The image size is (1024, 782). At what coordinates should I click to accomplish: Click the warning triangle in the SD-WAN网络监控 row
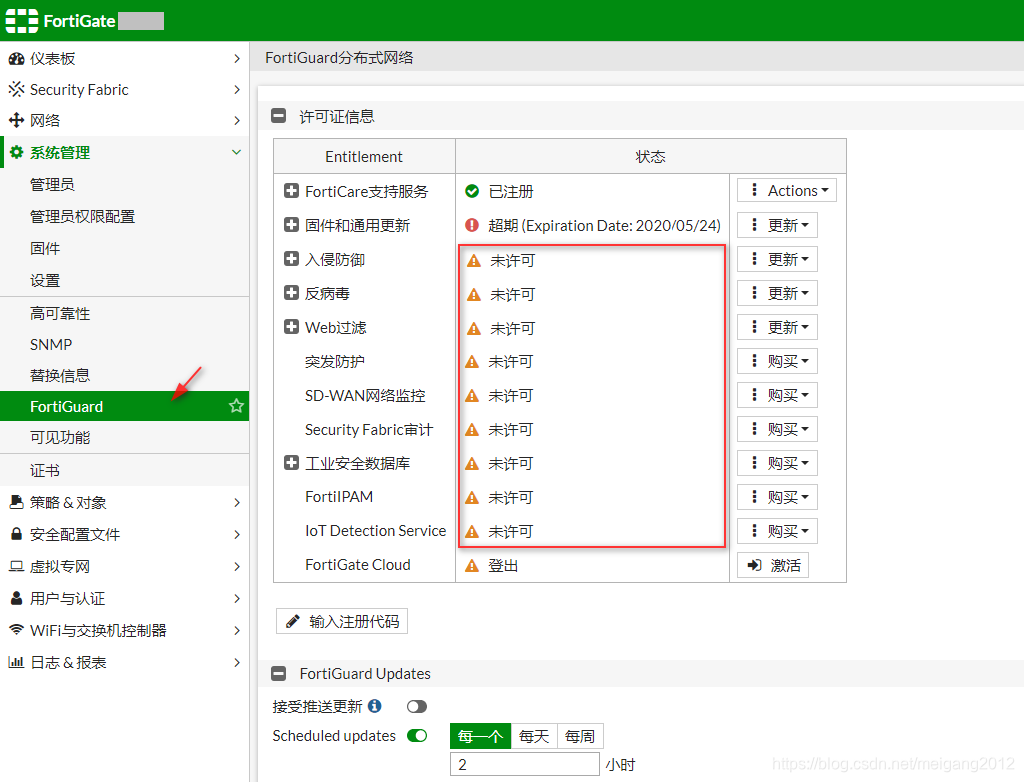(472, 396)
